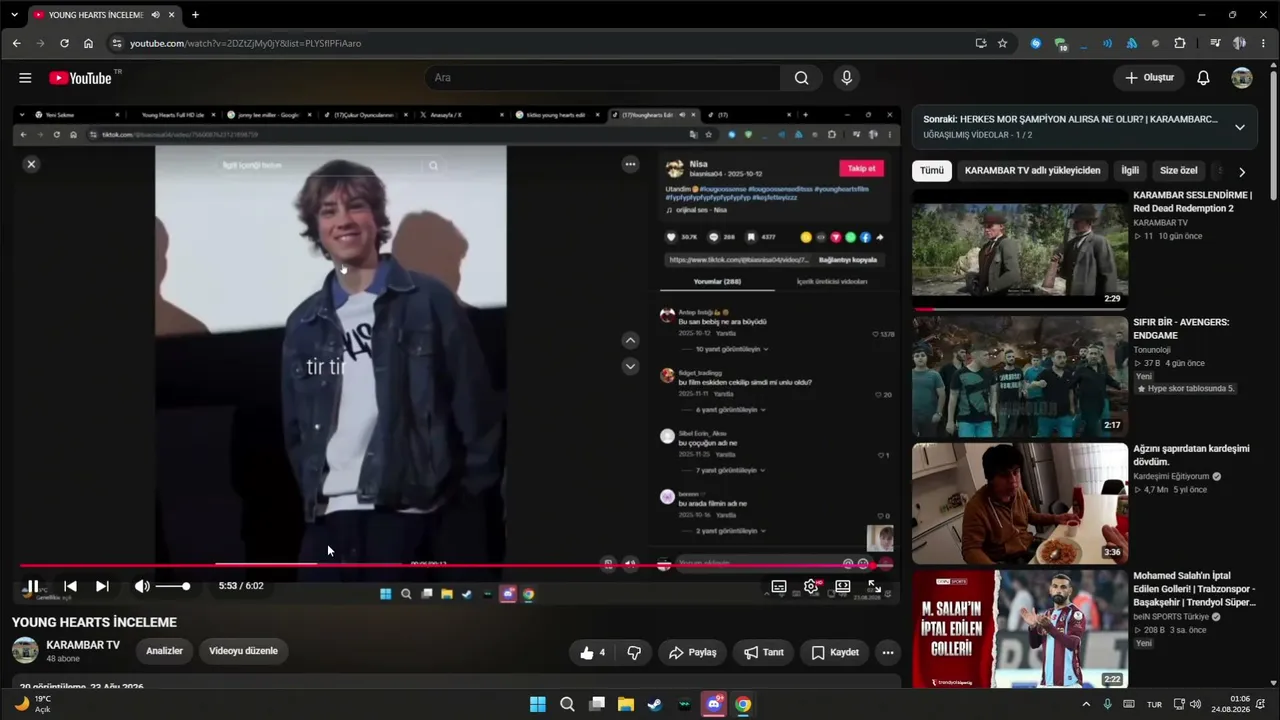Open the Red Dead Redemption 2 thumbnail

1020,249
